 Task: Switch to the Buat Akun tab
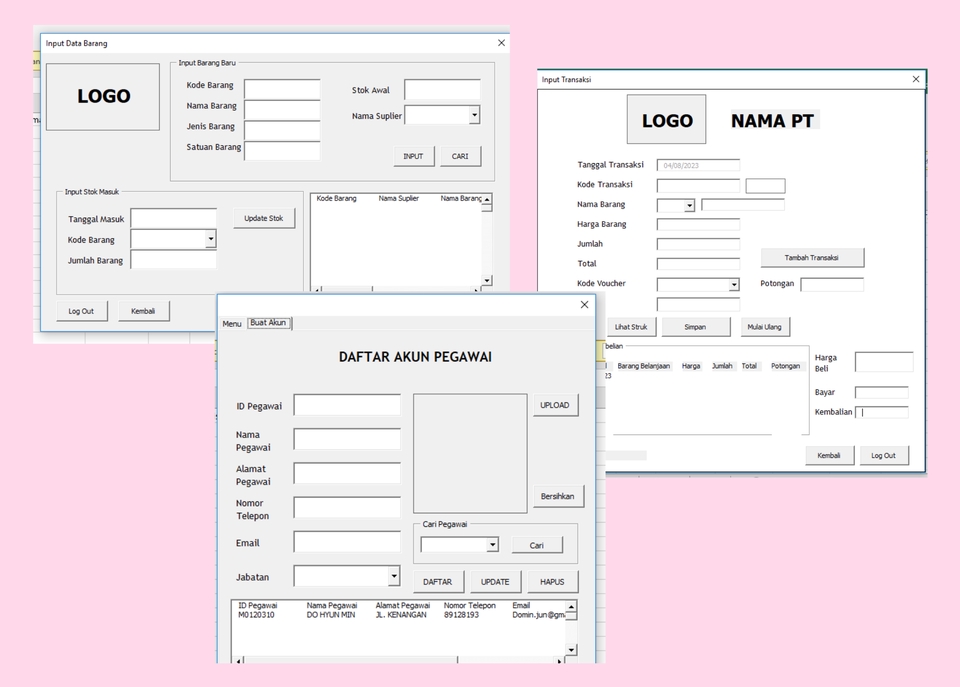[x=268, y=323]
